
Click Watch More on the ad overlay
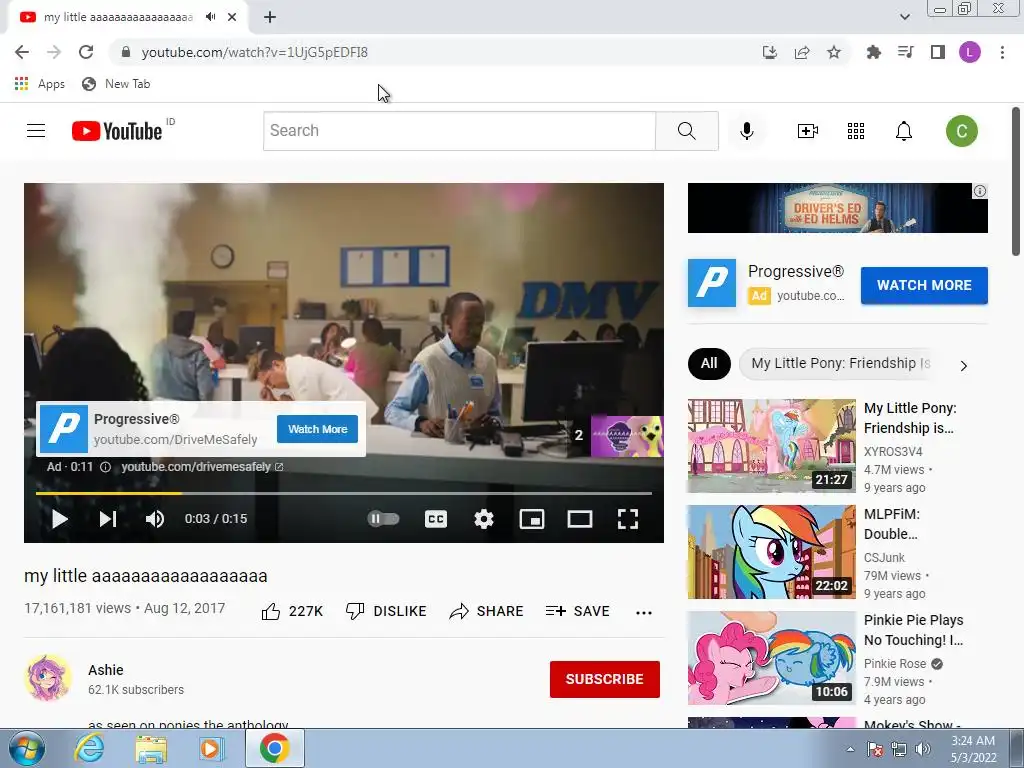click(x=317, y=429)
